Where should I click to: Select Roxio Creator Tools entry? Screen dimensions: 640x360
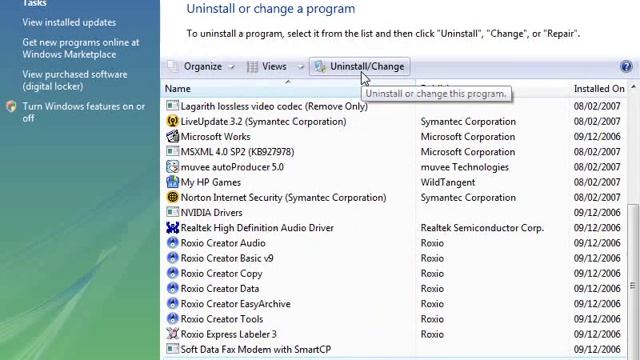[222, 319]
